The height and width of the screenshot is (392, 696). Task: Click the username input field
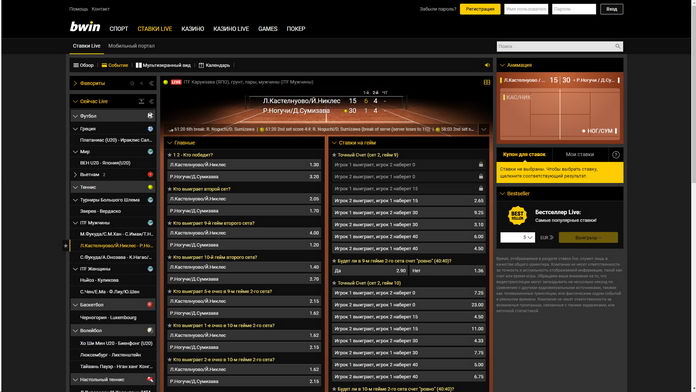tap(526, 9)
